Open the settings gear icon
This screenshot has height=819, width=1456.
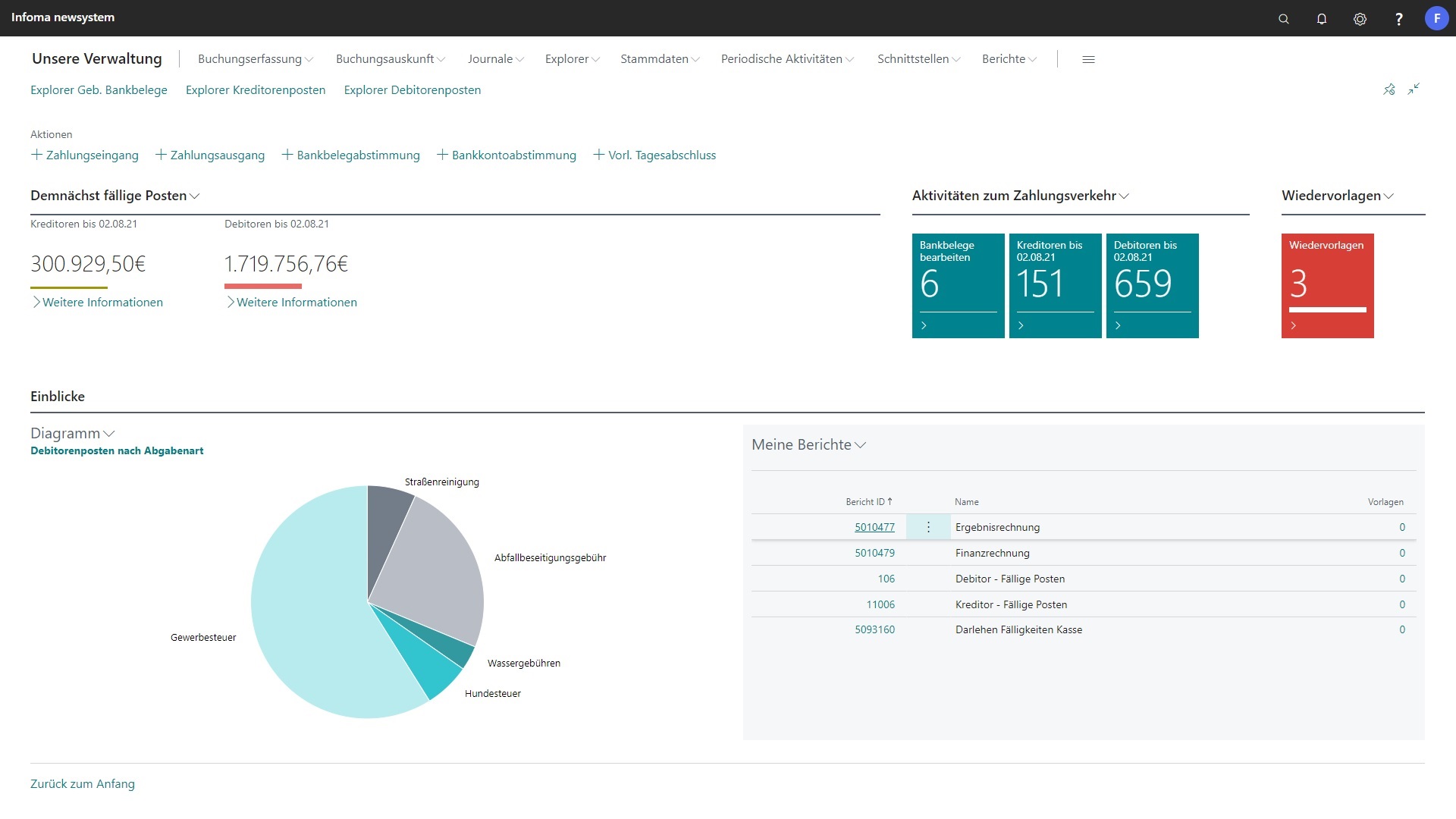(x=1360, y=19)
